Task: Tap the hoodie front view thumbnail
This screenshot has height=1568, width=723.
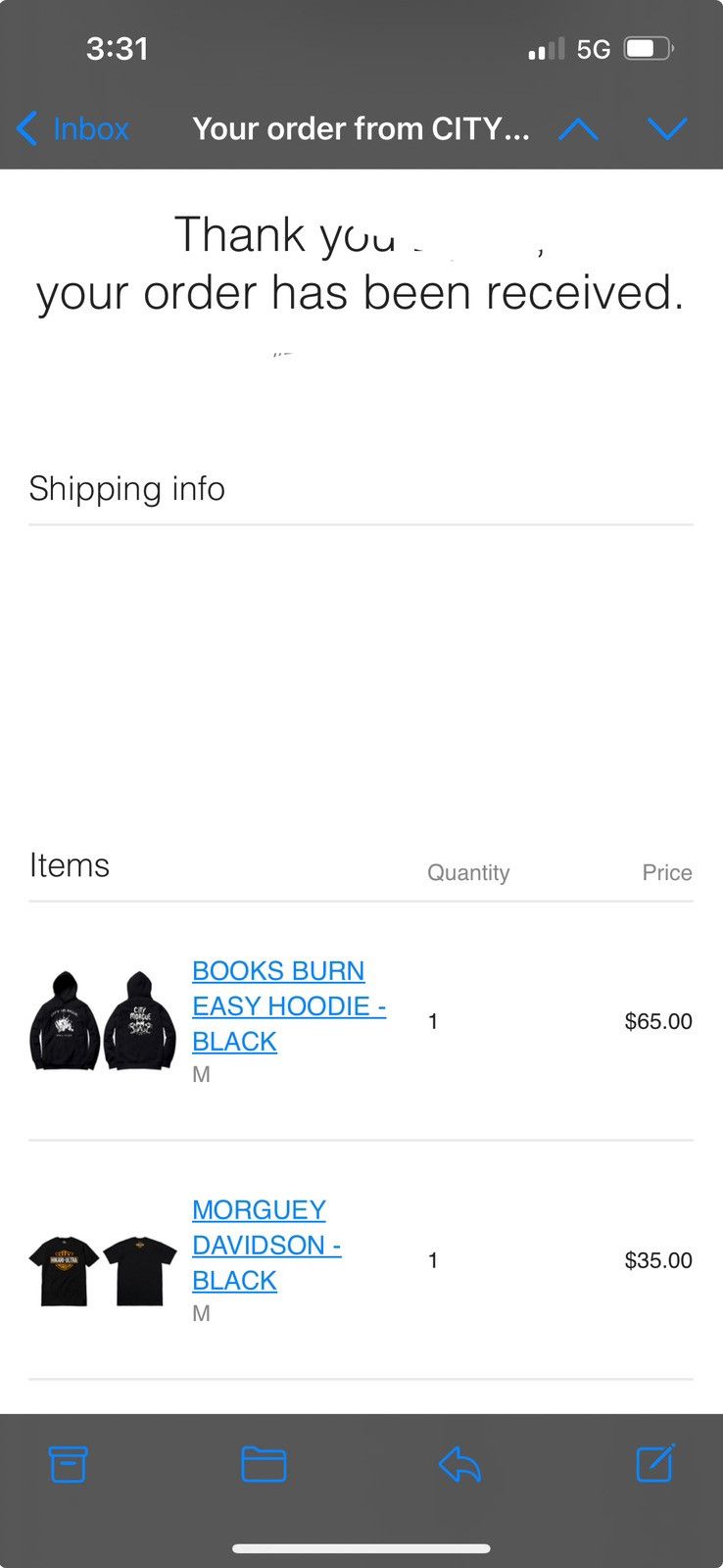Action: click(65, 1020)
